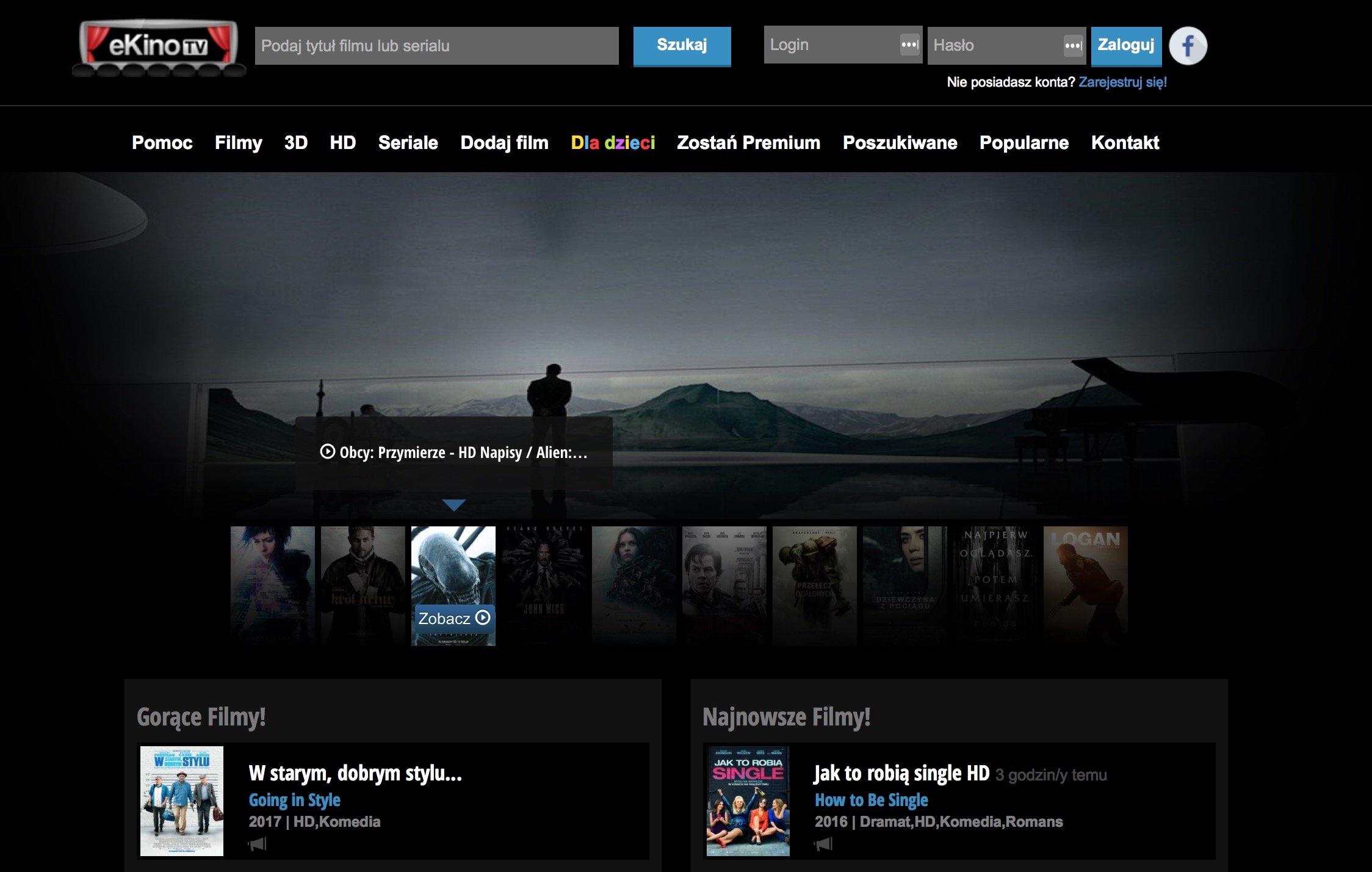Open the Poszukiwane menu item
1372x872 pixels.
click(x=900, y=142)
